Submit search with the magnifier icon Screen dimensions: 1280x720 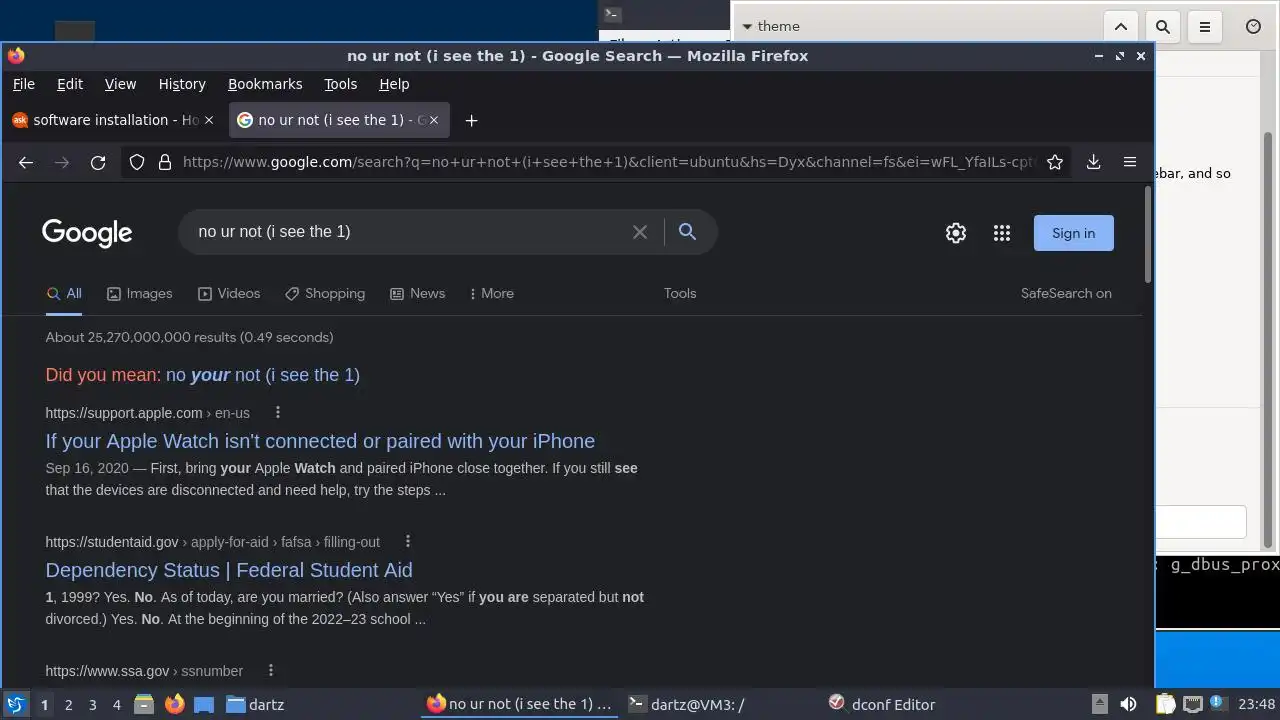pos(687,232)
